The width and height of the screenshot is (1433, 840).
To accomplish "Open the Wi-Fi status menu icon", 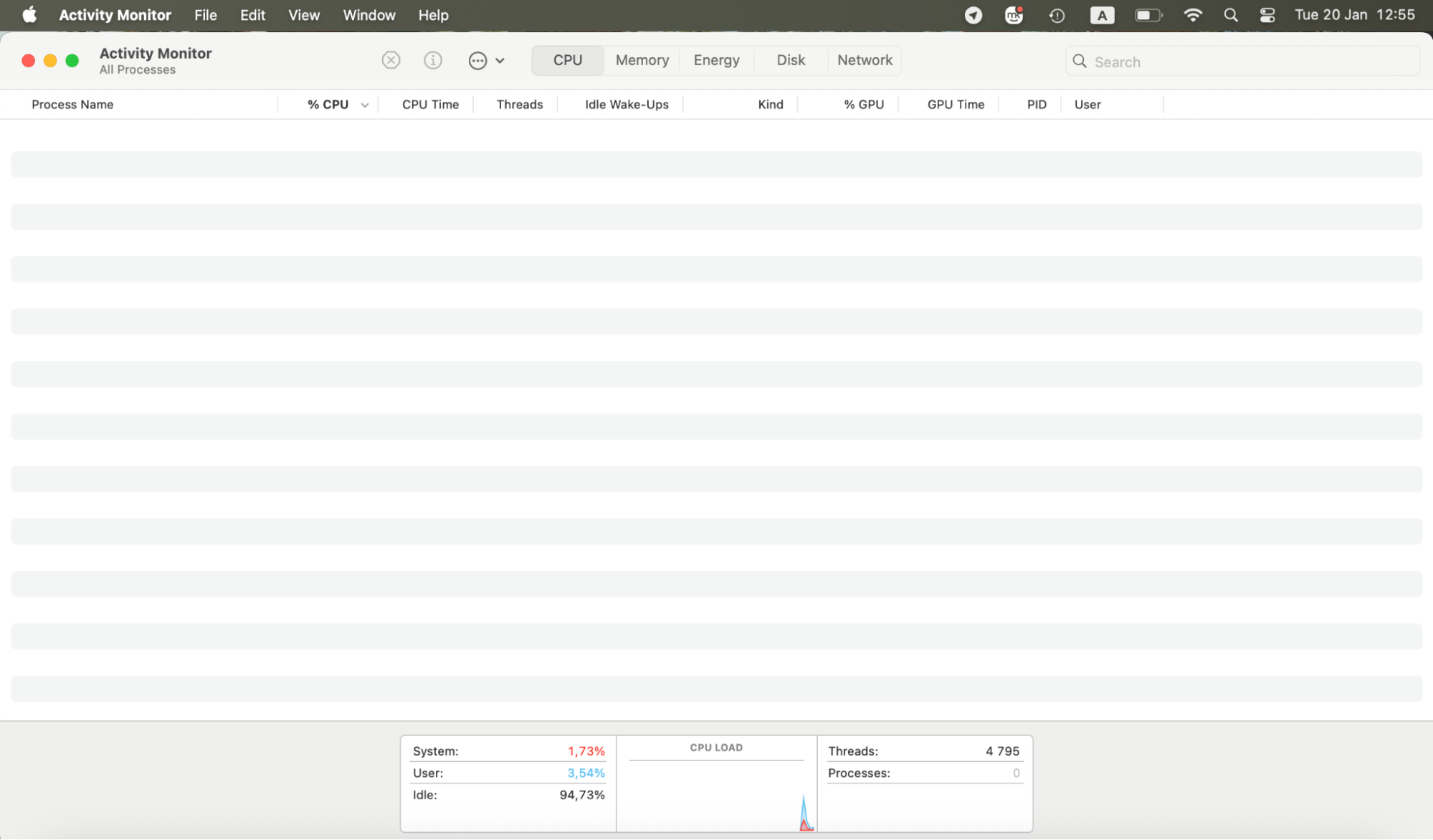I will 1193,14.
